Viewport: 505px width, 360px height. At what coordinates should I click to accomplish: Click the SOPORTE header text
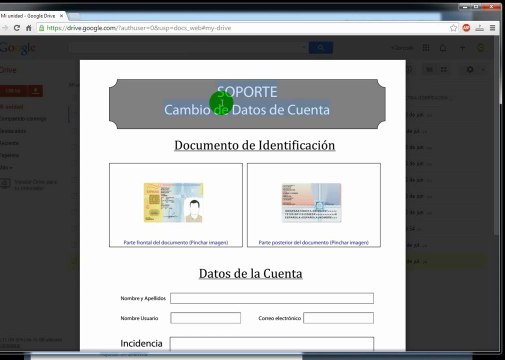click(247, 92)
